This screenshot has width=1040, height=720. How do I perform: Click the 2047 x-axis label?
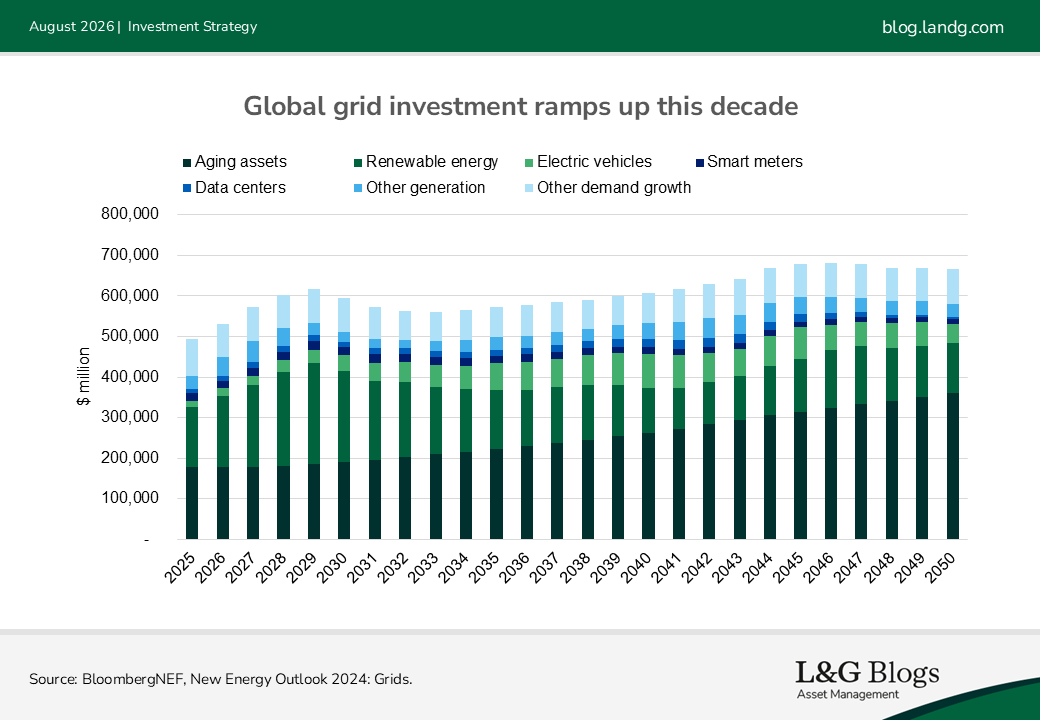tap(849, 568)
